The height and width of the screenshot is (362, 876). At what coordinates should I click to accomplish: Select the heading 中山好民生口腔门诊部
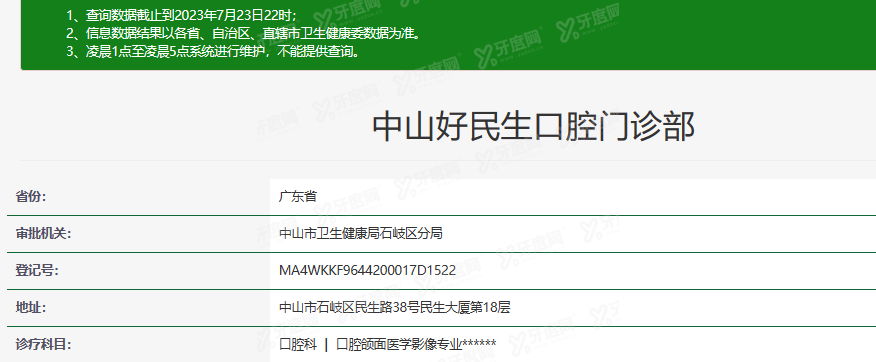pyautogui.click(x=533, y=127)
